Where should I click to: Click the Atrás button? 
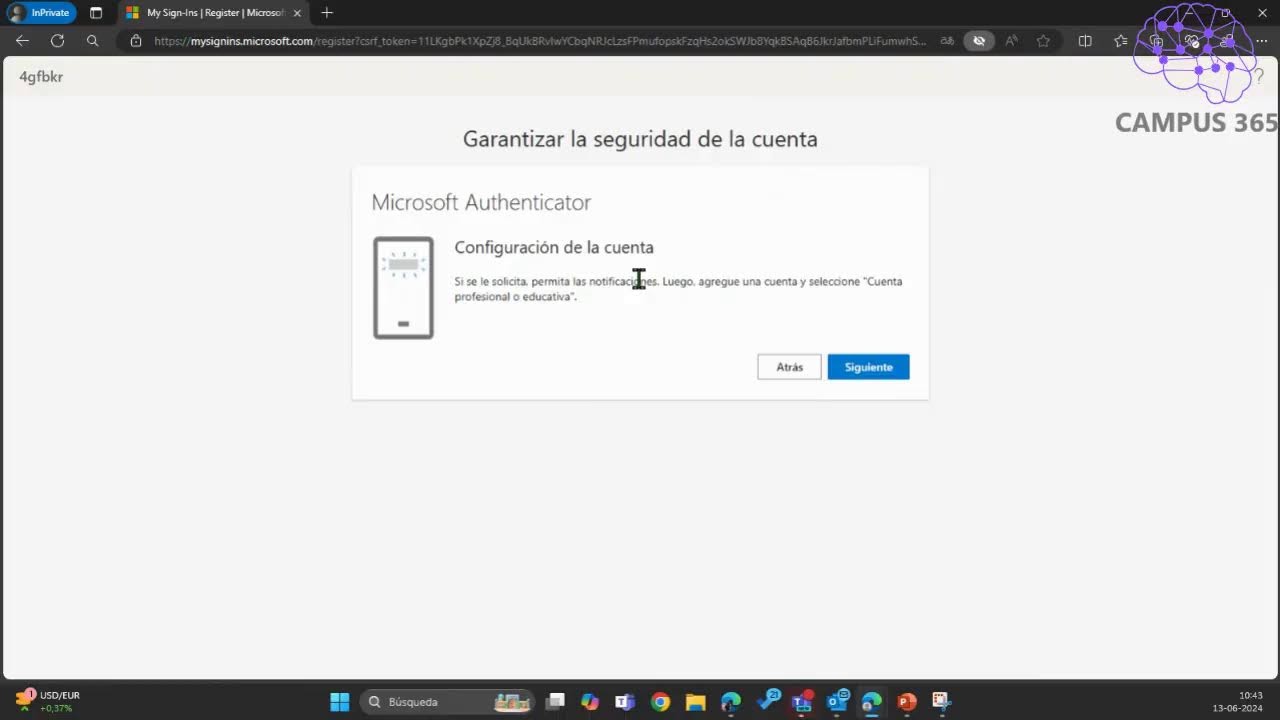coord(789,367)
